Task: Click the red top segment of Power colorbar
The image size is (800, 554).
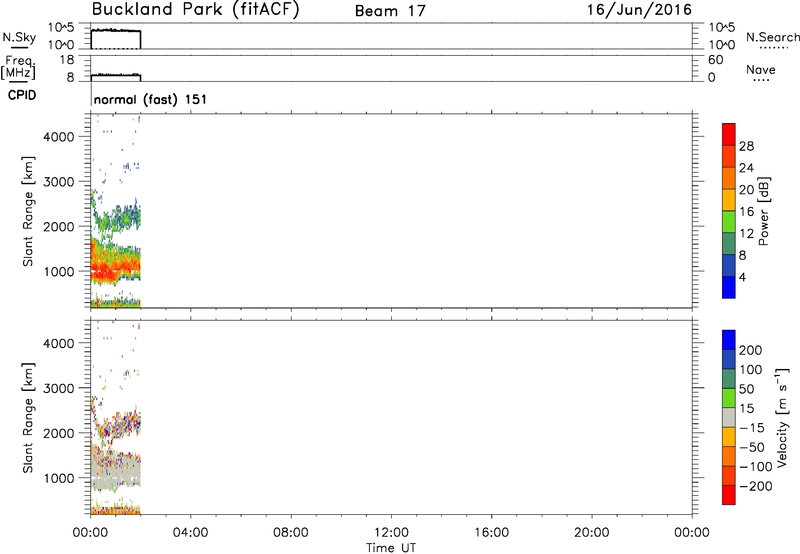Action: coord(729,135)
